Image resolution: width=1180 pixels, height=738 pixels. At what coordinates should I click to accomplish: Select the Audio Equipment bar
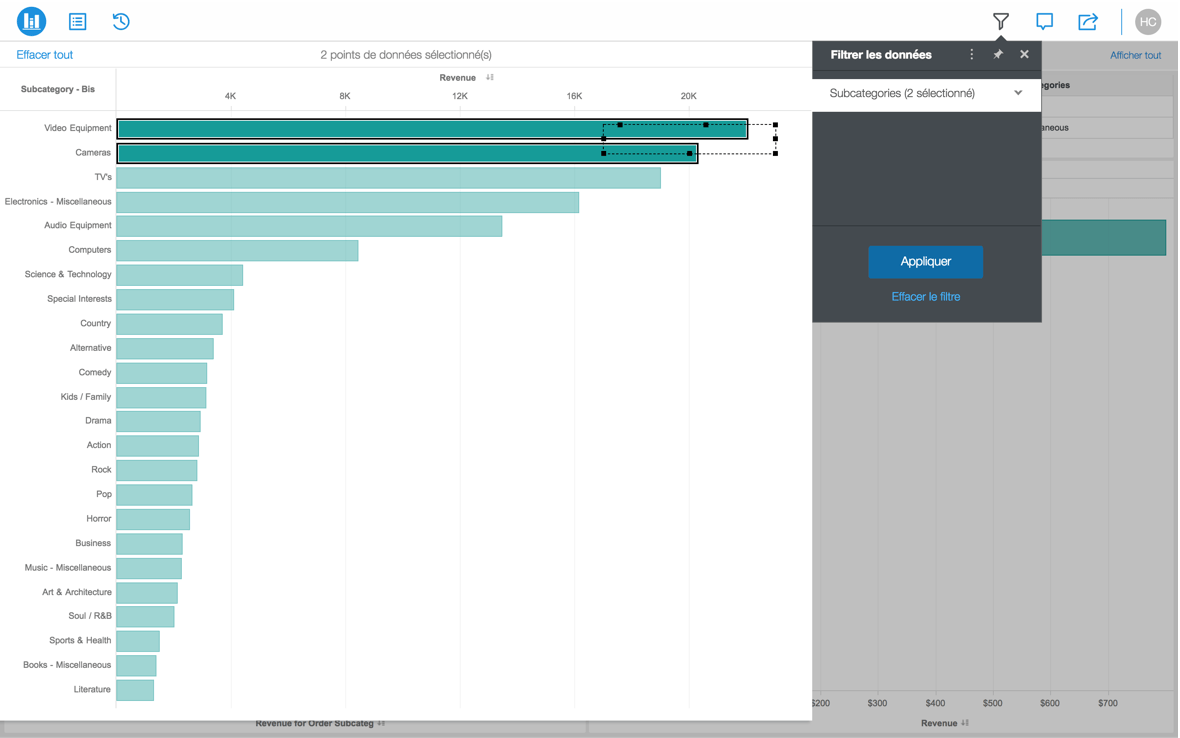pos(309,226)
